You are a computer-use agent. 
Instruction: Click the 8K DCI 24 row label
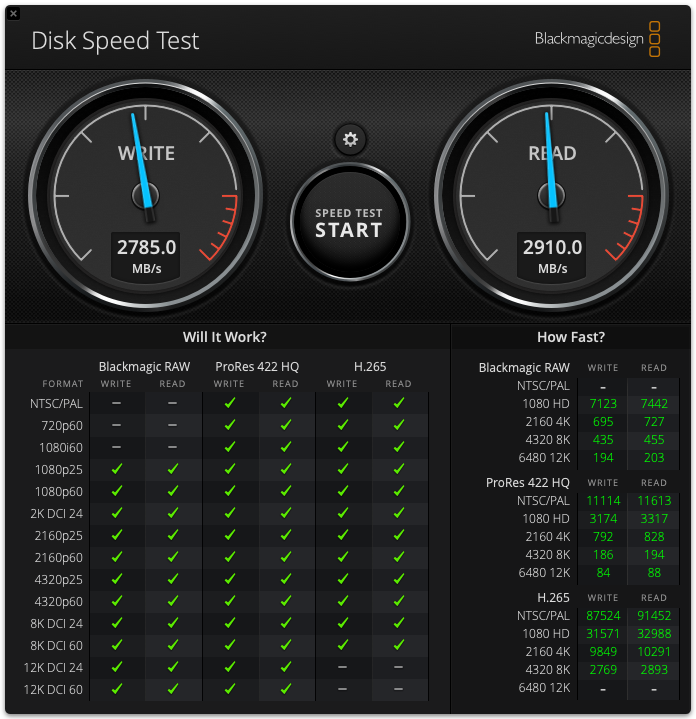(x=56, y=624)
